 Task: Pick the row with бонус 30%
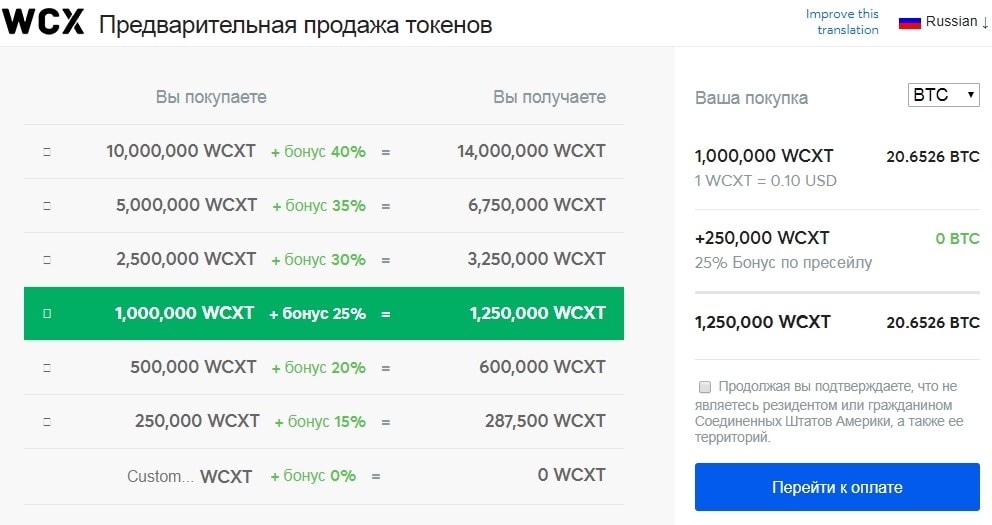319,259
